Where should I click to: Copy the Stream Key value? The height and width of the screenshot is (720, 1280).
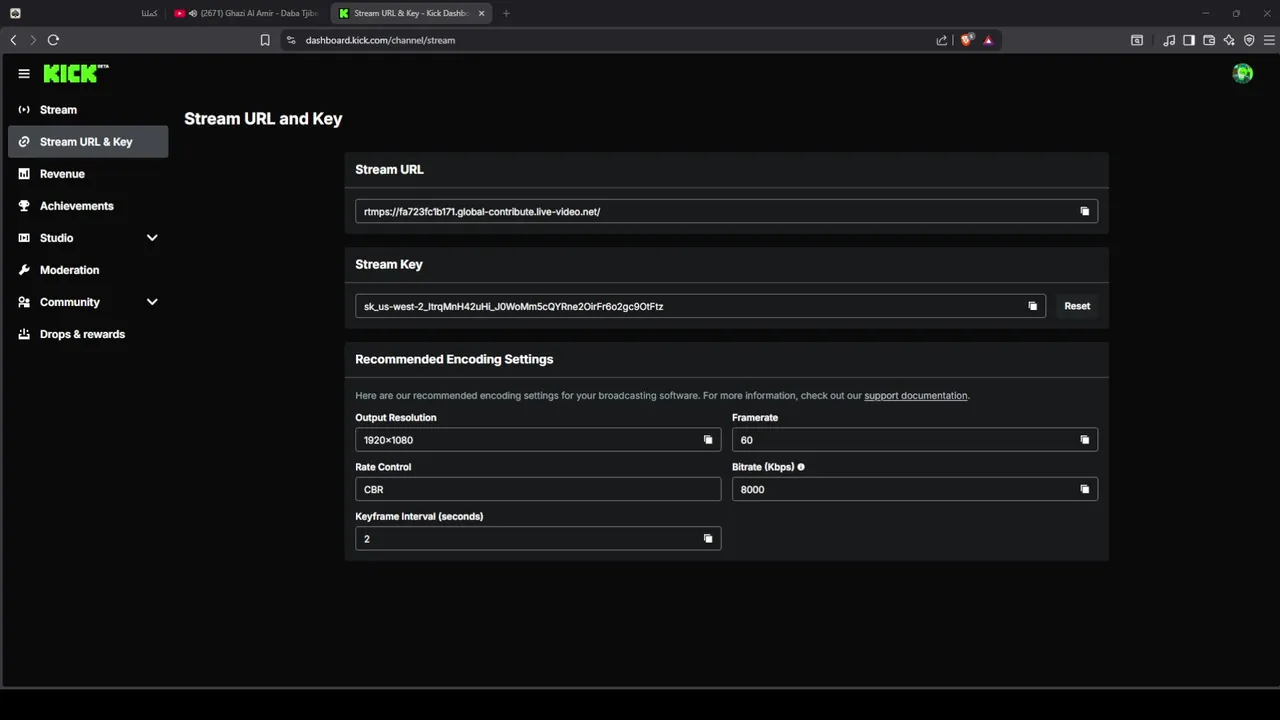click(1033, 306)
